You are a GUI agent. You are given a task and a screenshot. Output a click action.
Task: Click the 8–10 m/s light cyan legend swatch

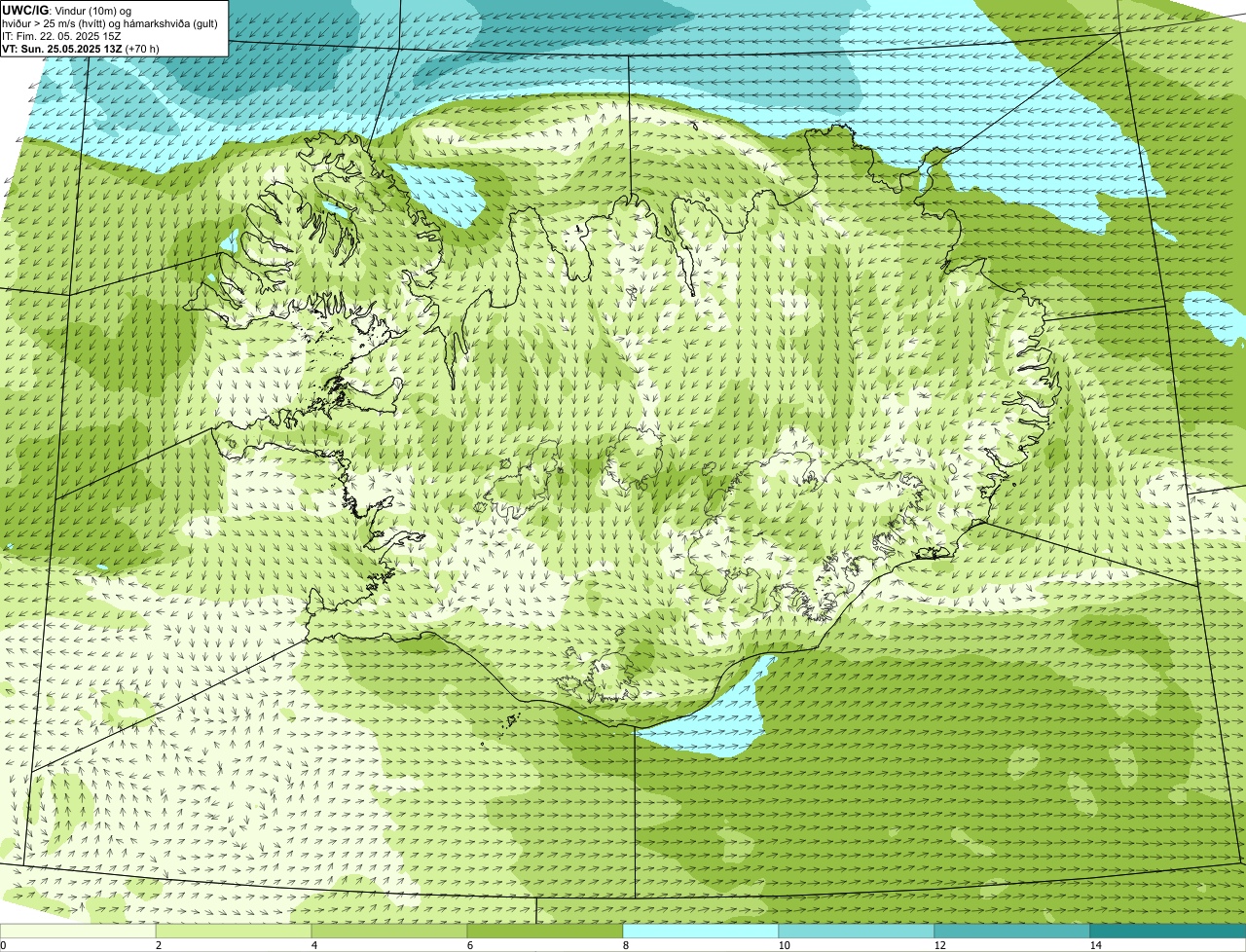[701, 931]
